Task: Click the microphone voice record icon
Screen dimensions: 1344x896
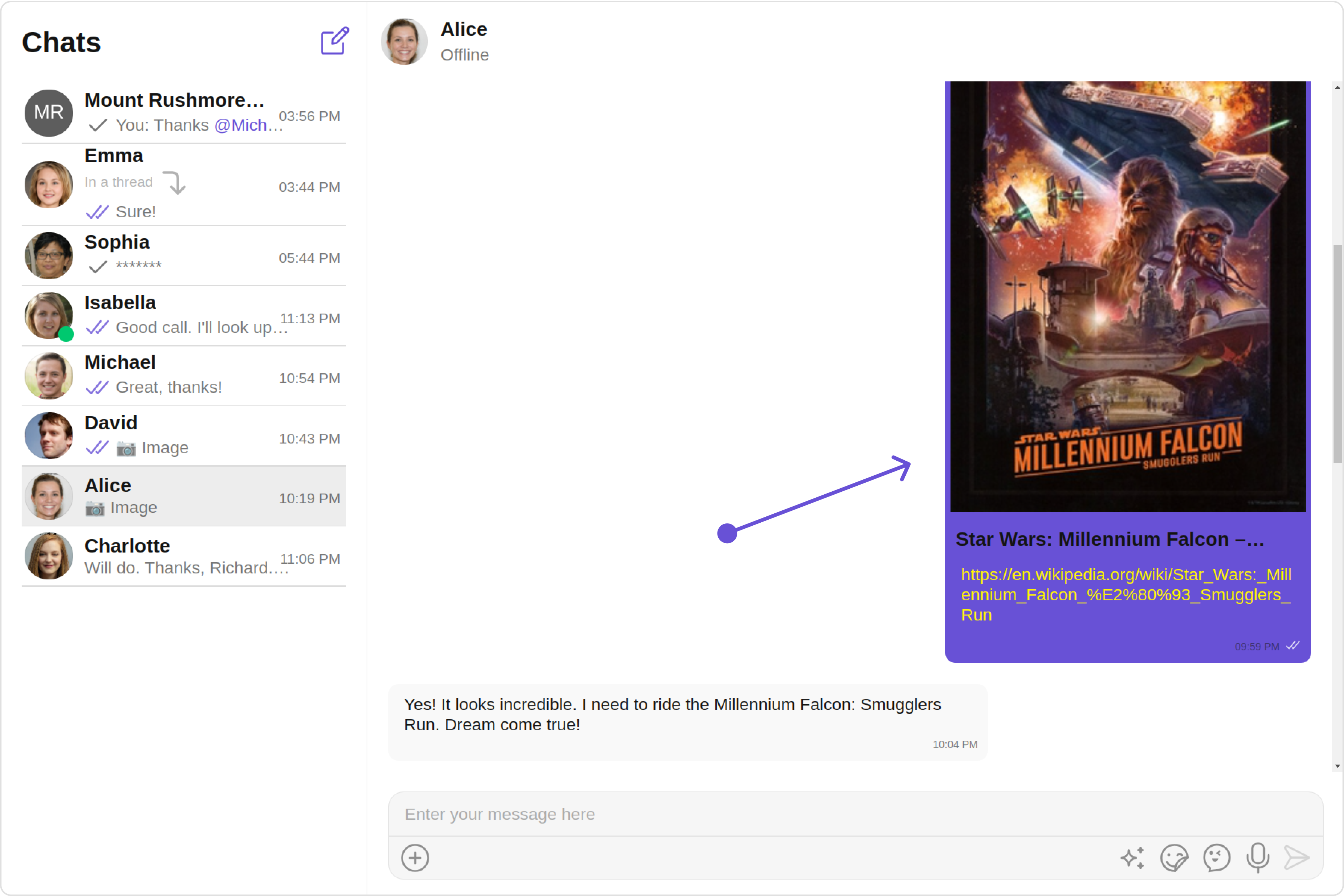Action: 1258,858
